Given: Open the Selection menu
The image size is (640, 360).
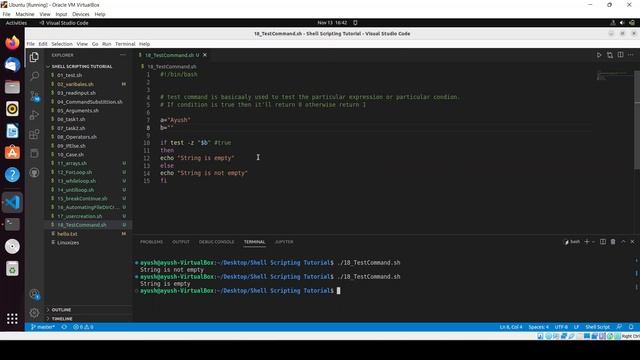Looking at the screenshot, I should click(x=62, y=44).
